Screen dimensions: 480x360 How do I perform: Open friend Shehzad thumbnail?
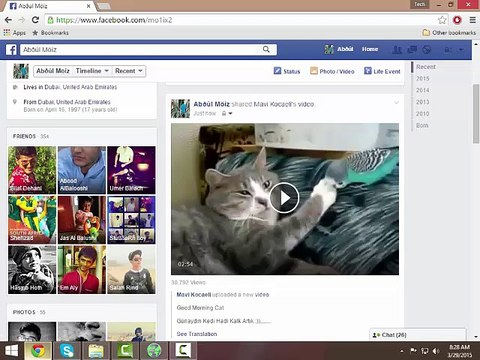[32, 220]
